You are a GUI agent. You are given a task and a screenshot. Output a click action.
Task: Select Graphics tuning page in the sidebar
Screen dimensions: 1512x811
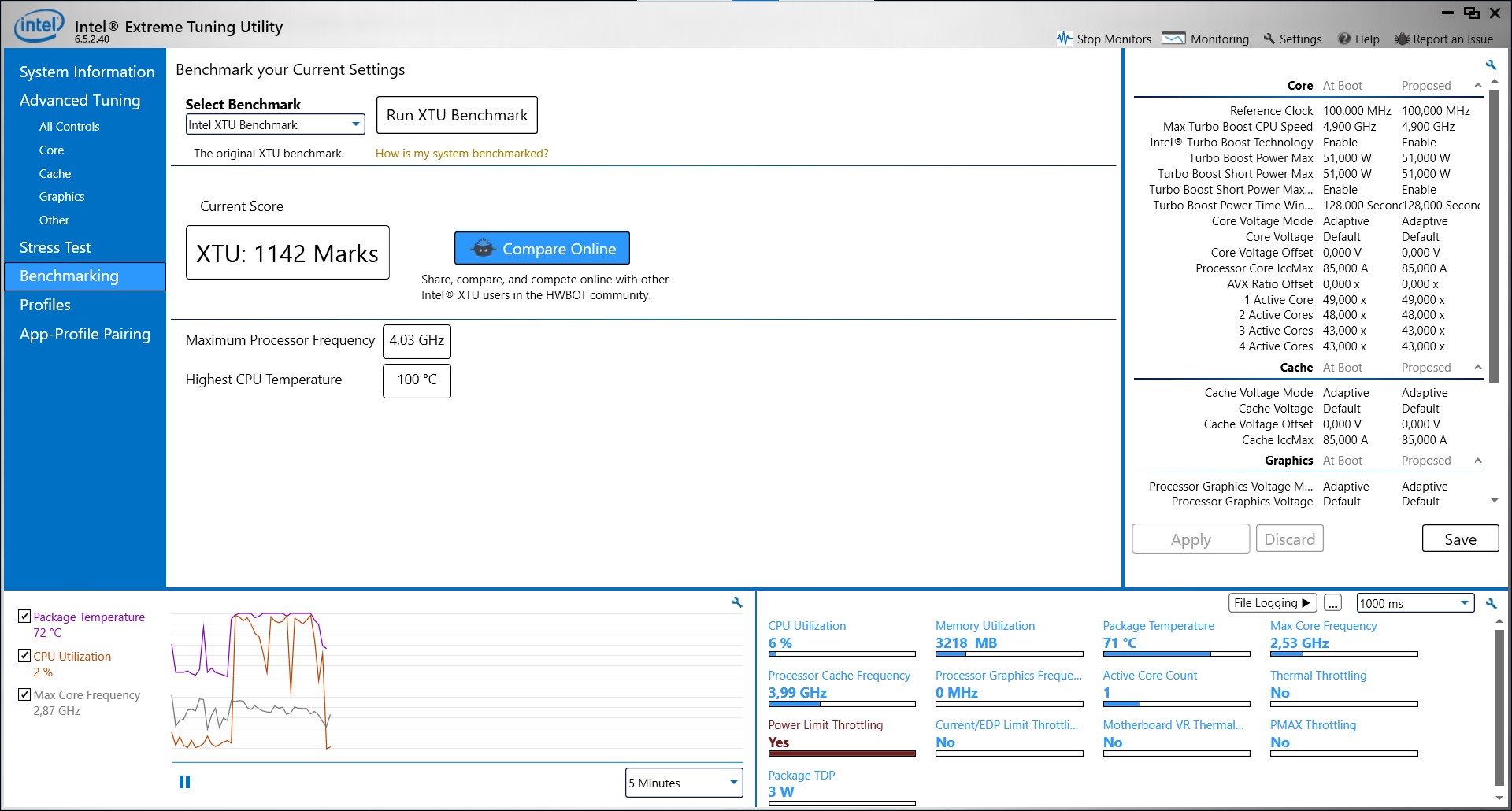(61, 196)
